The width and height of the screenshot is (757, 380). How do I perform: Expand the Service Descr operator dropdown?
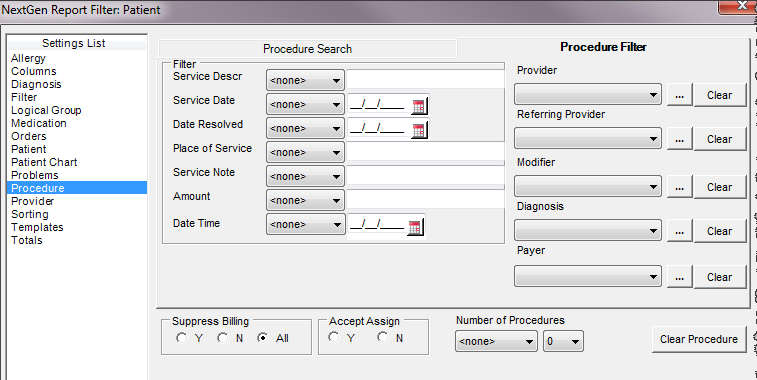pos(305,81)
